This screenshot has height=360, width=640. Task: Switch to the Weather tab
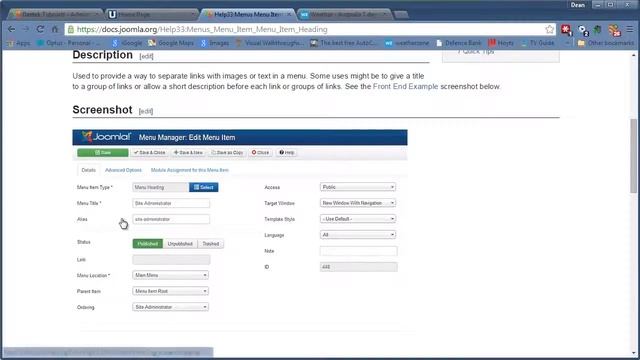[345, 14]
